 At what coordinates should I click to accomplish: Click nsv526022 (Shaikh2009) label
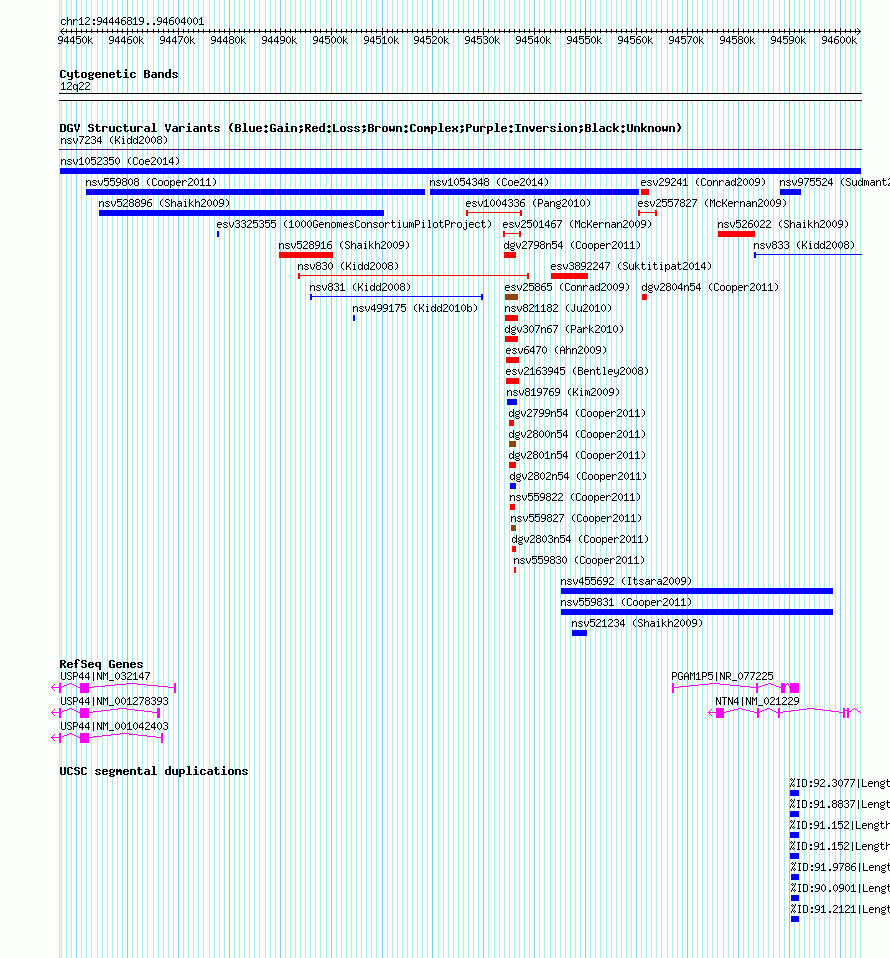point(783,224)
